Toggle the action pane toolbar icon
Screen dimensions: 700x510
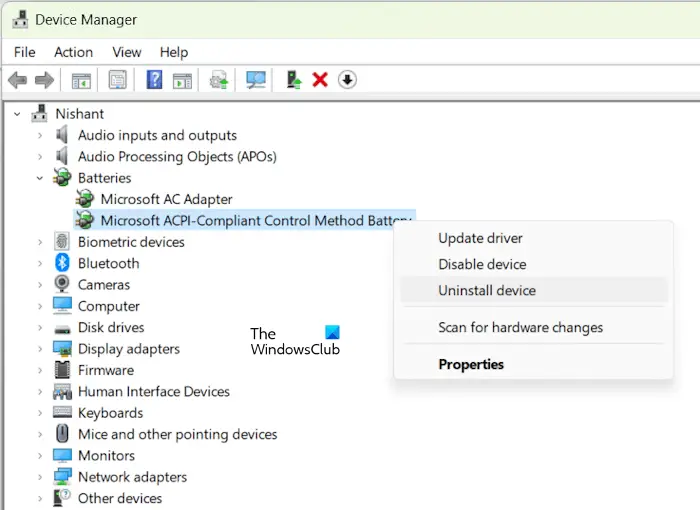[x=182, y=81]
